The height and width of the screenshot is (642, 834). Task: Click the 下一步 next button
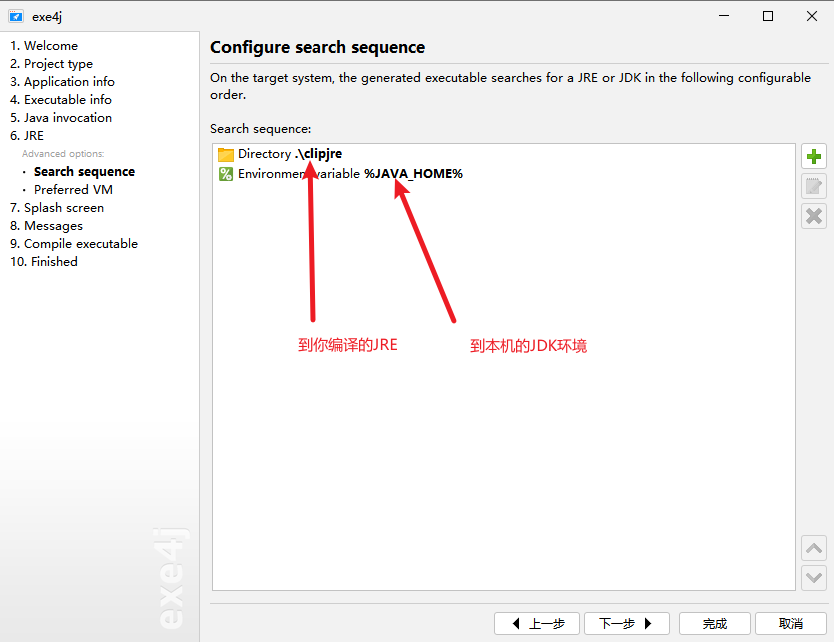(x=626, y=624)
